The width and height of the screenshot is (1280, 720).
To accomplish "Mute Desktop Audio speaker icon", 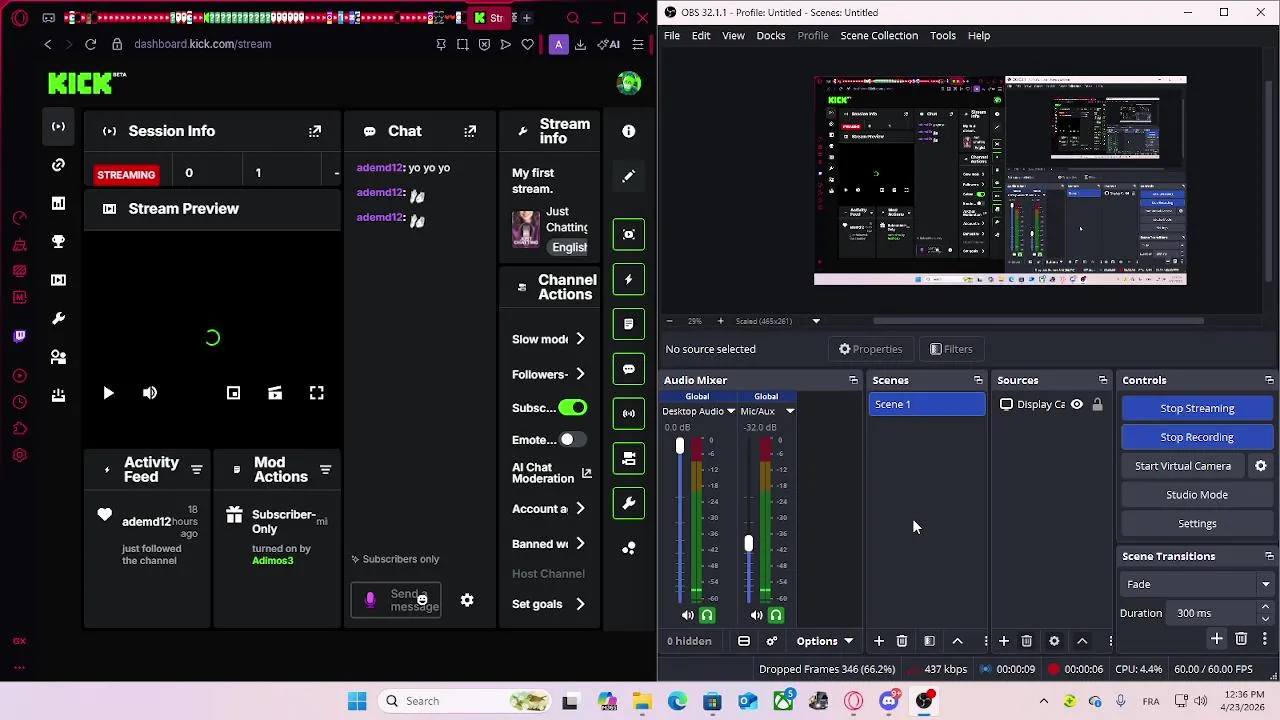I will tap(687, 616).
